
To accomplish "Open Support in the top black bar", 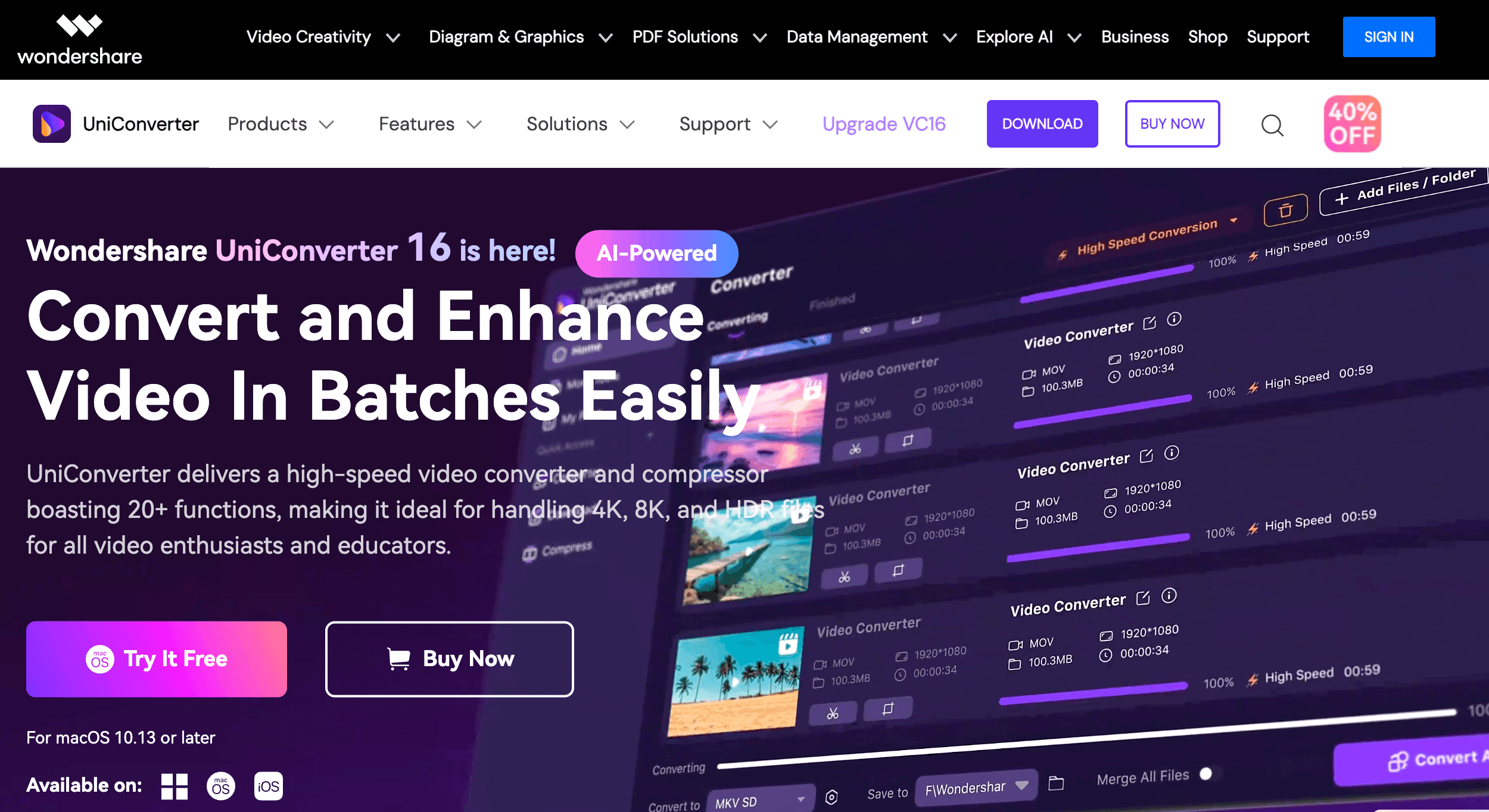I will point(1278,37).
